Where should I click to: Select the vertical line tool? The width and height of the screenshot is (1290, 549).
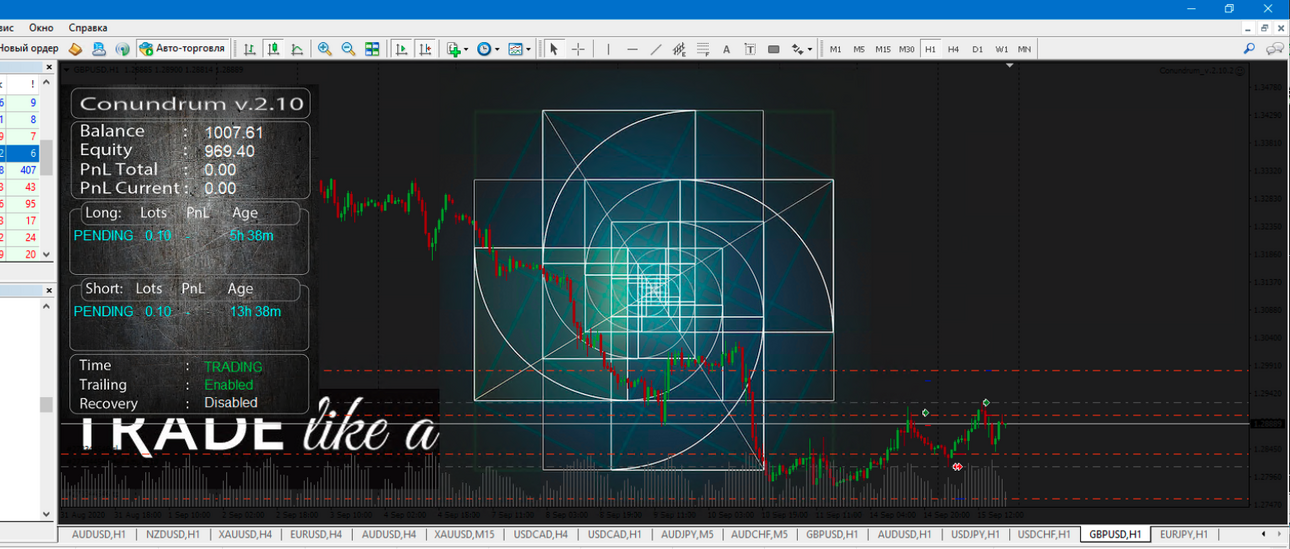tap(607, 48)
